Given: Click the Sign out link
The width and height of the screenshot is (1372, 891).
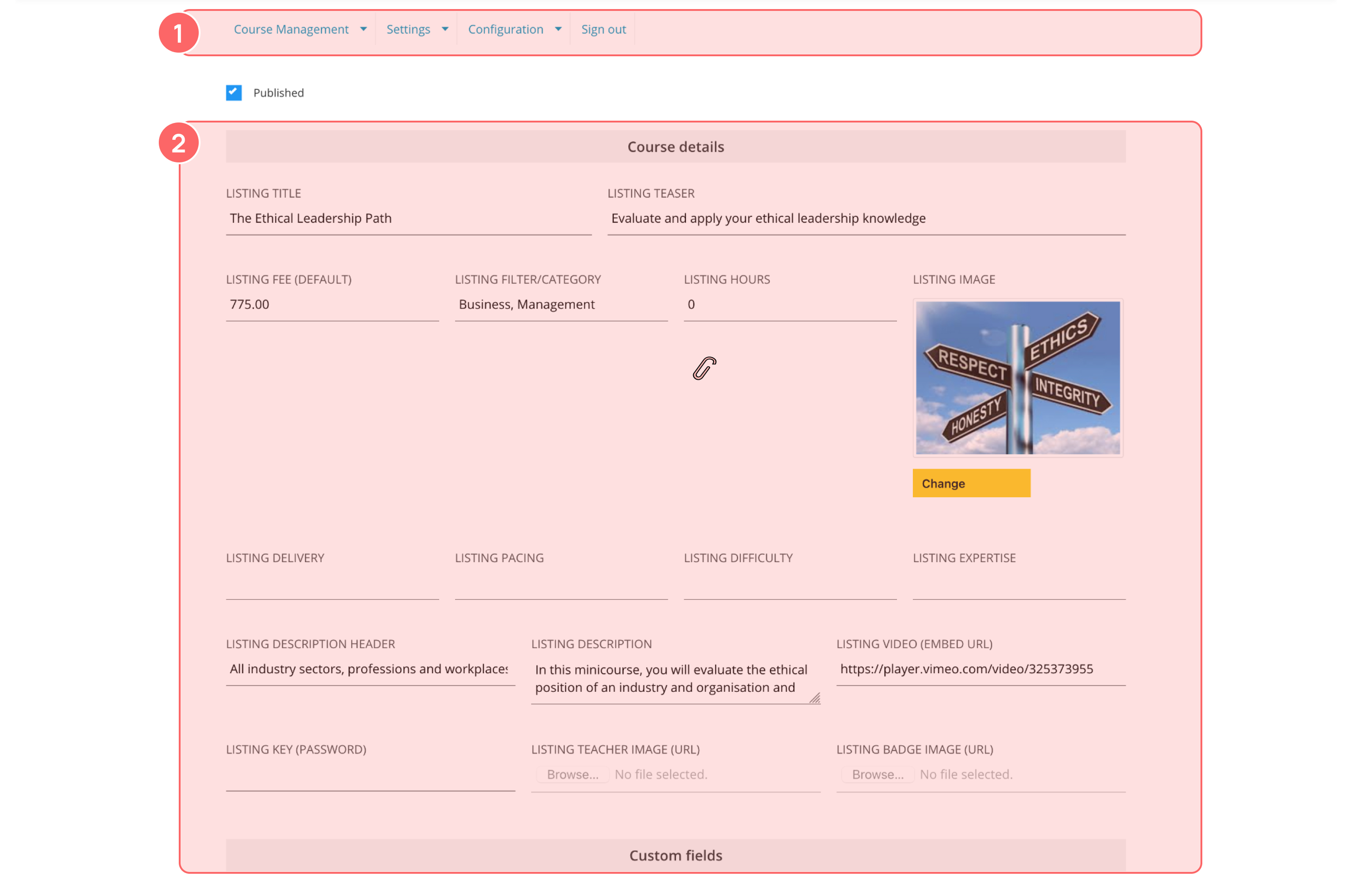Looking at the screenshot, I should pyautogui.click(x=603, y=29).
